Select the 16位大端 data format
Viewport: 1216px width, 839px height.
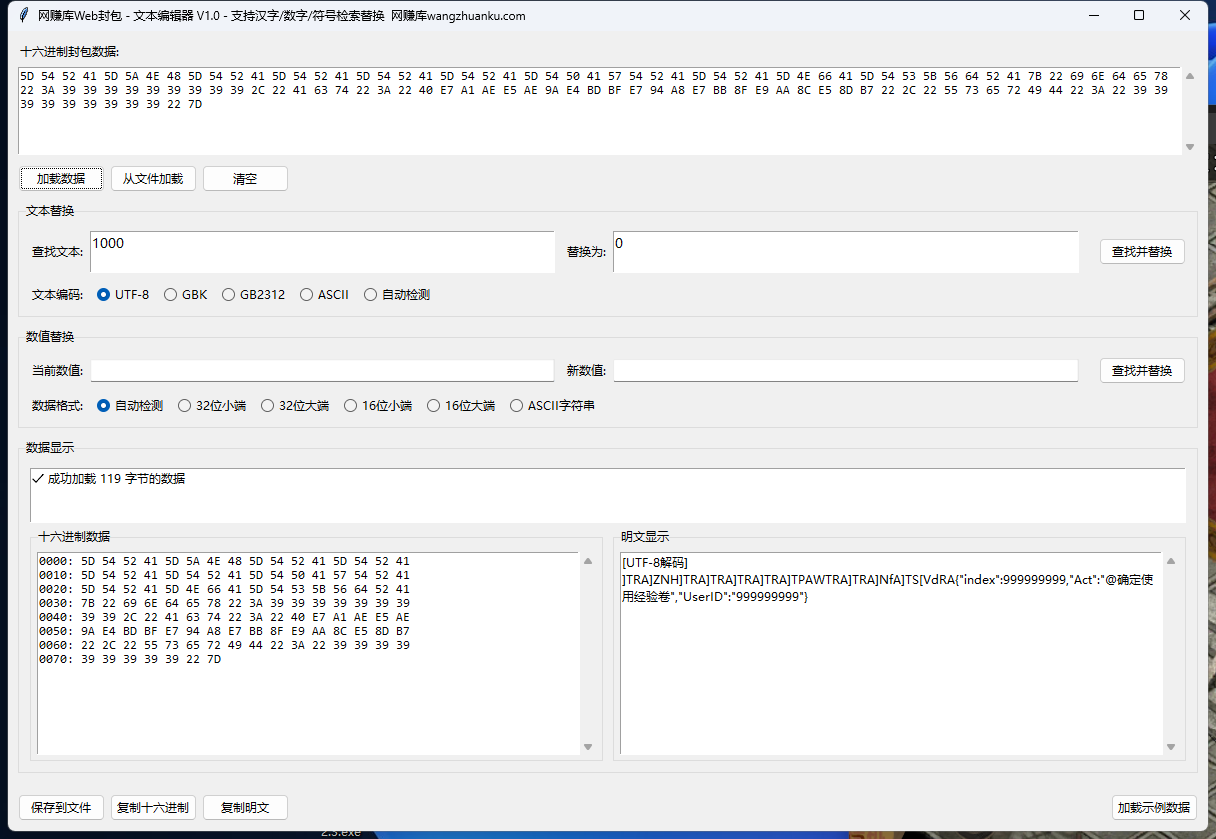point(434,406)
